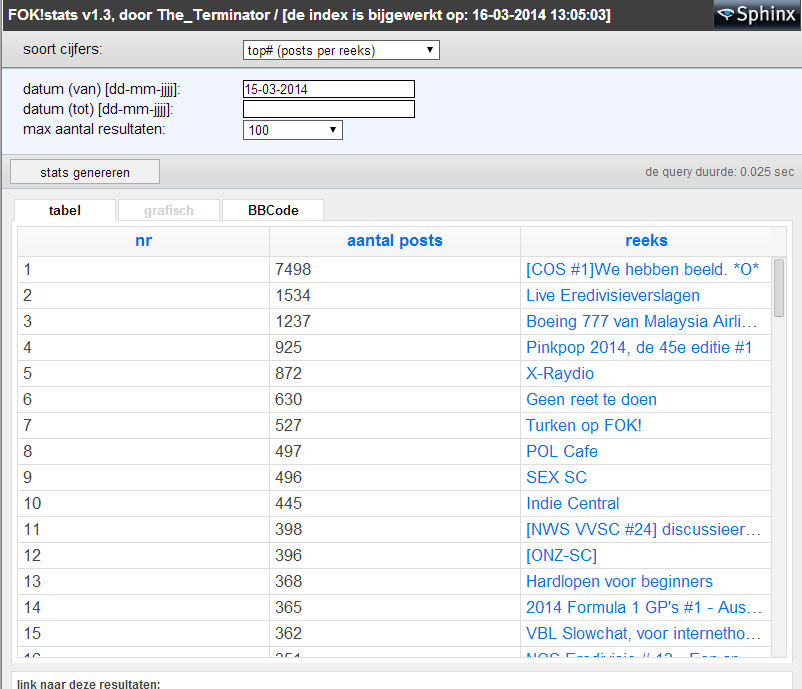This screenshot has width=802, height=689.
Task: Open the Indie Central link
Action: tap(573, 503)
